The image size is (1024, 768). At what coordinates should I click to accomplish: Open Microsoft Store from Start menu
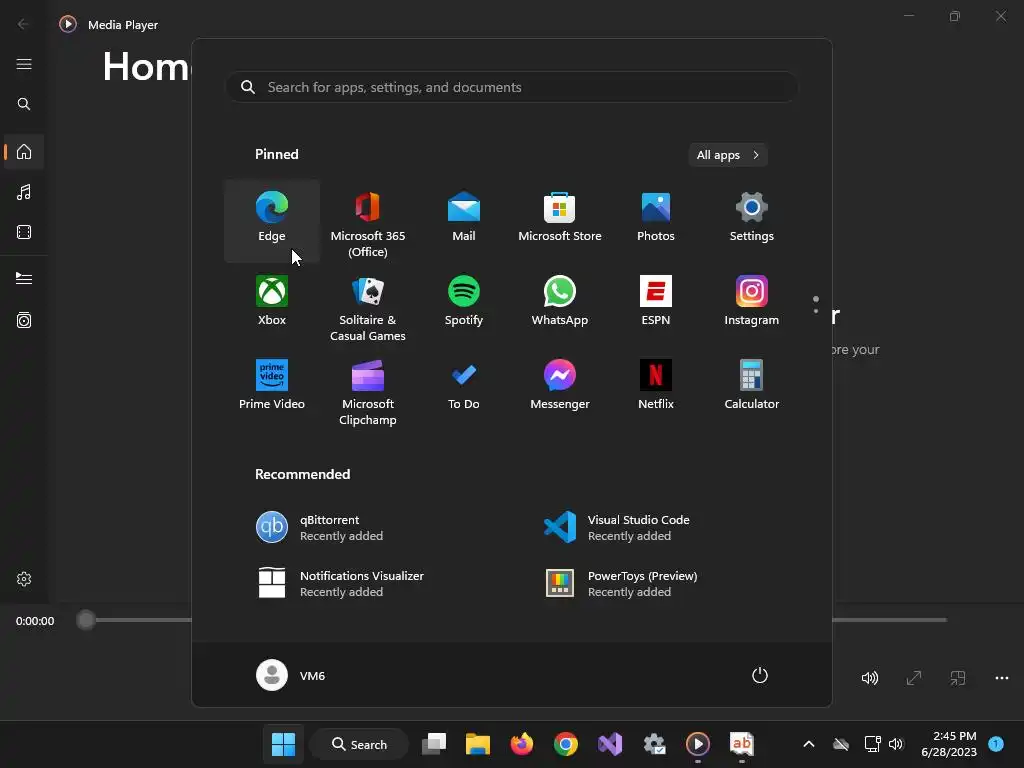coord(560,221)
